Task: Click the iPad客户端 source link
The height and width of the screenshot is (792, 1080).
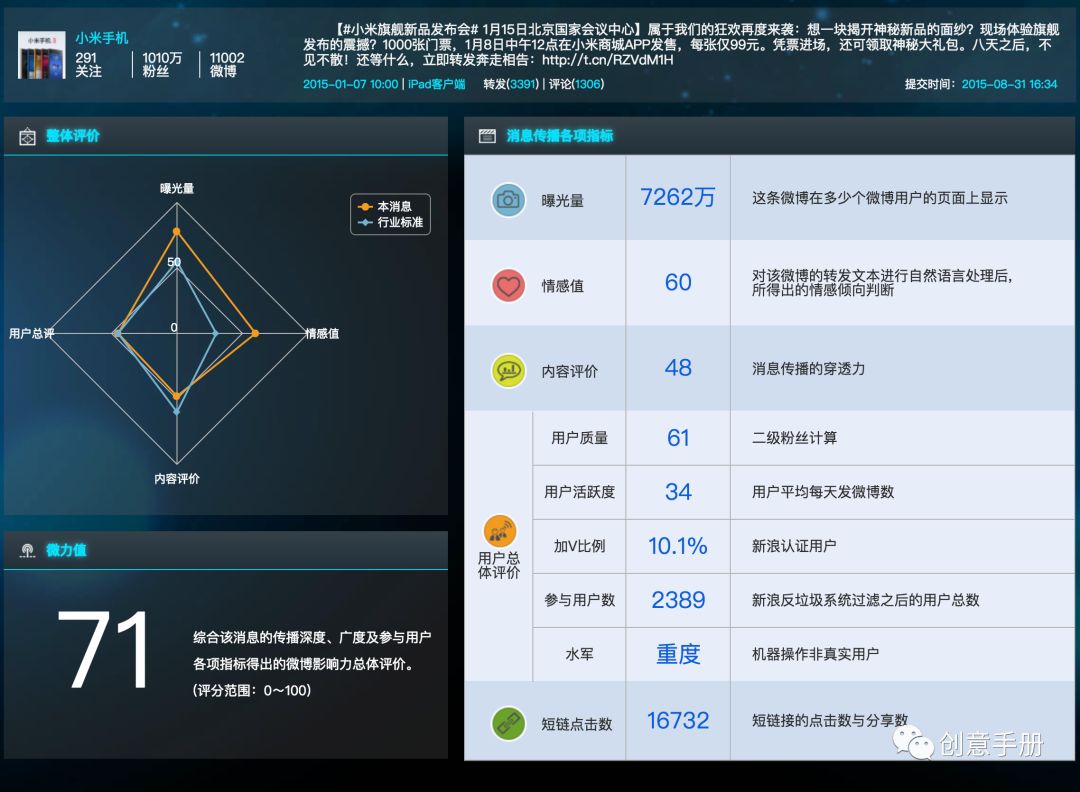Action: 436,84
